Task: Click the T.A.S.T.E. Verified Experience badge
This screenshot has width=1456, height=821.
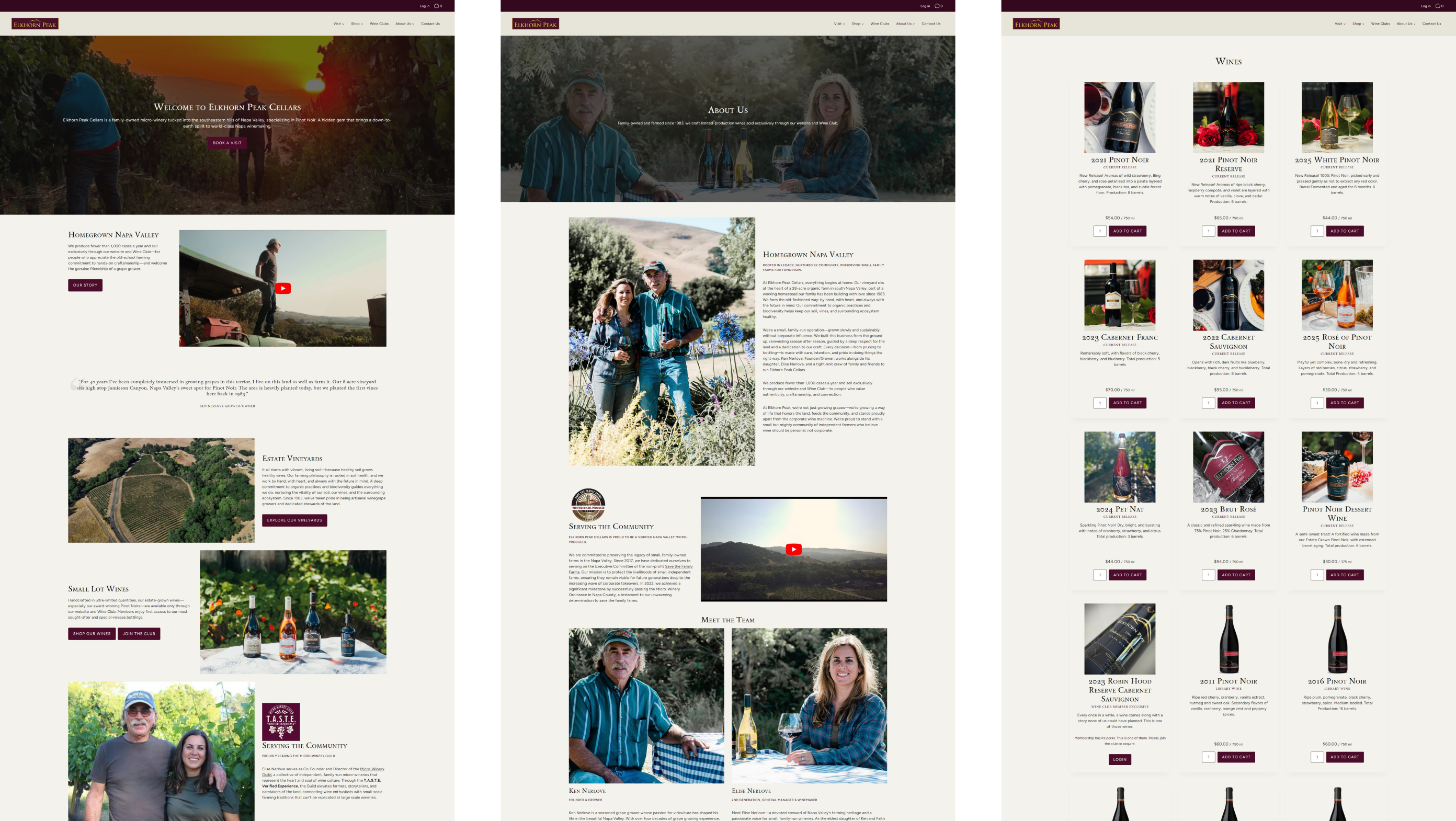Action: (281, 722)
